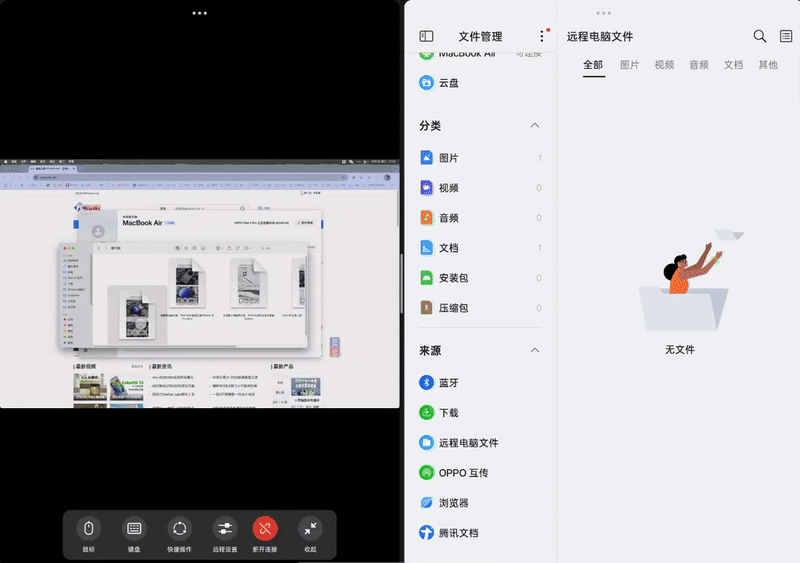Collapse the 分类 section
This screenshot has height=563, width=800.
tap(535, 126)
